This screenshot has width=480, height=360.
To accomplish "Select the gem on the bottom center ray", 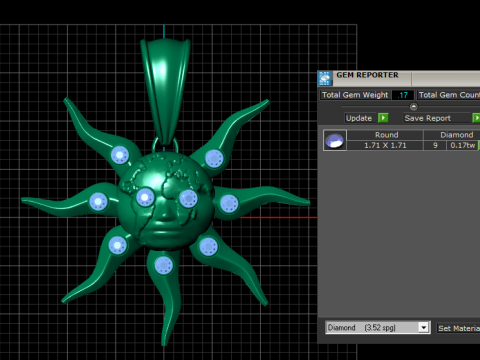I will click(164, 266).
